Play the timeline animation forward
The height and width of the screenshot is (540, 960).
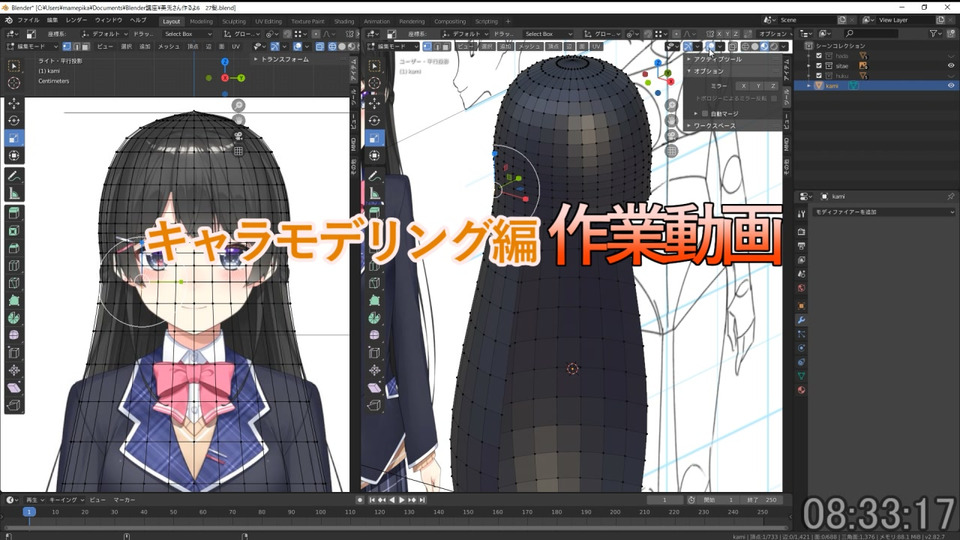pyautogui.click(x=402, y=500)
